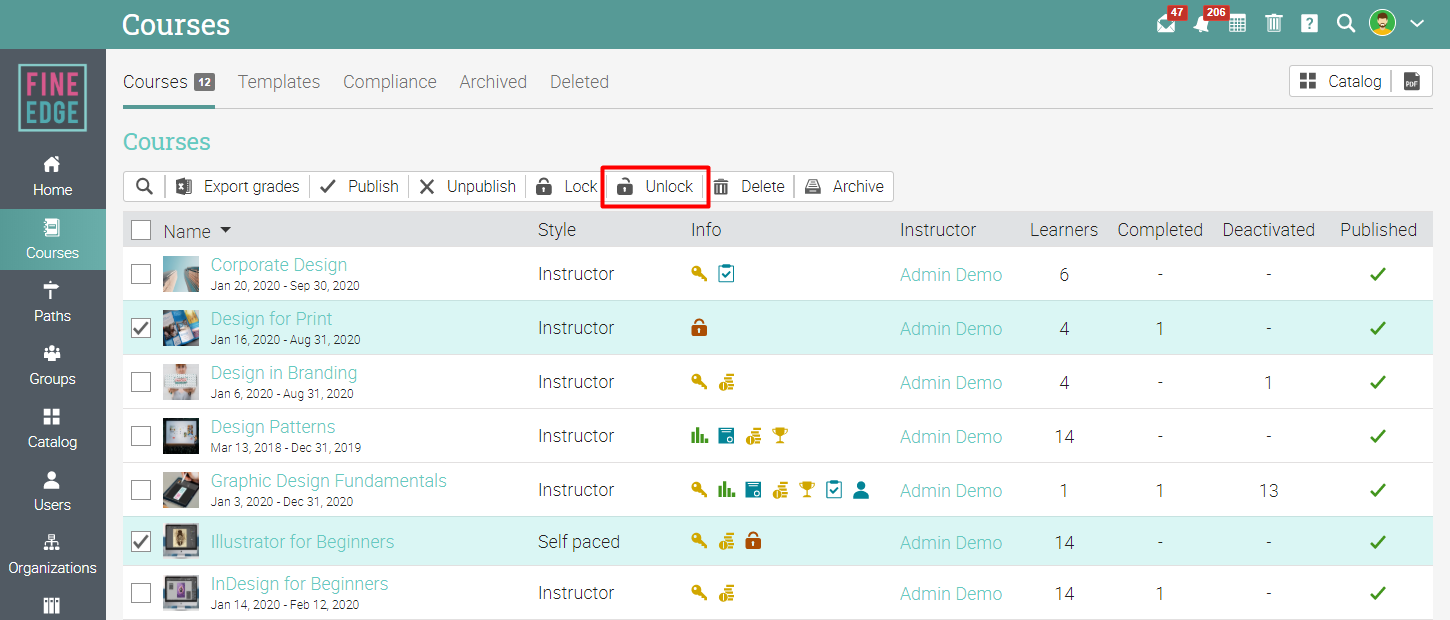Open the Corporate Design course link
Viewport: 1450px width, 620px height.
(279, 265)
